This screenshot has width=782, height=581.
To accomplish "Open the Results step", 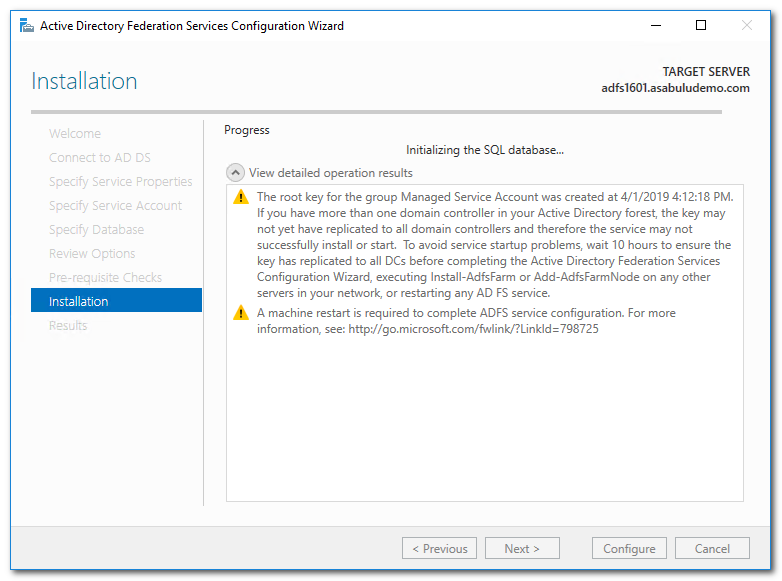I will coord(68,326).
